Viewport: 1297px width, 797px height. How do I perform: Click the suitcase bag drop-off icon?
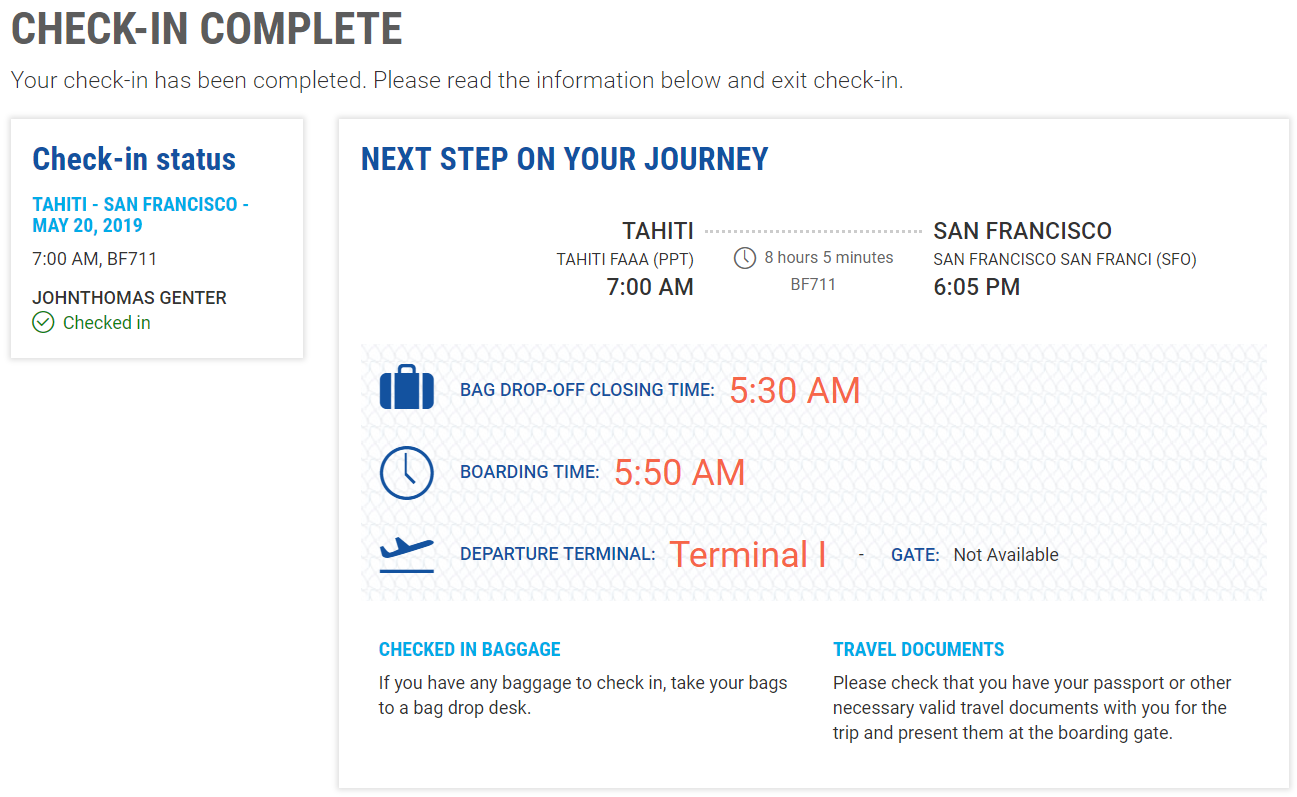[x=407, y=388]
